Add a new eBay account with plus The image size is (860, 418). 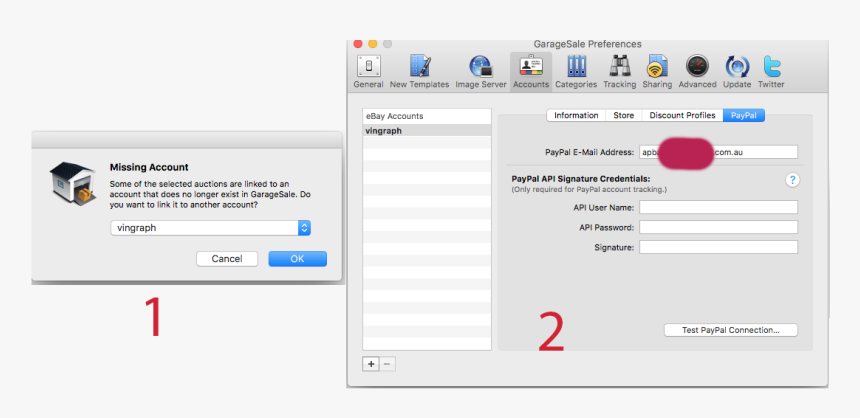point(371,364)
